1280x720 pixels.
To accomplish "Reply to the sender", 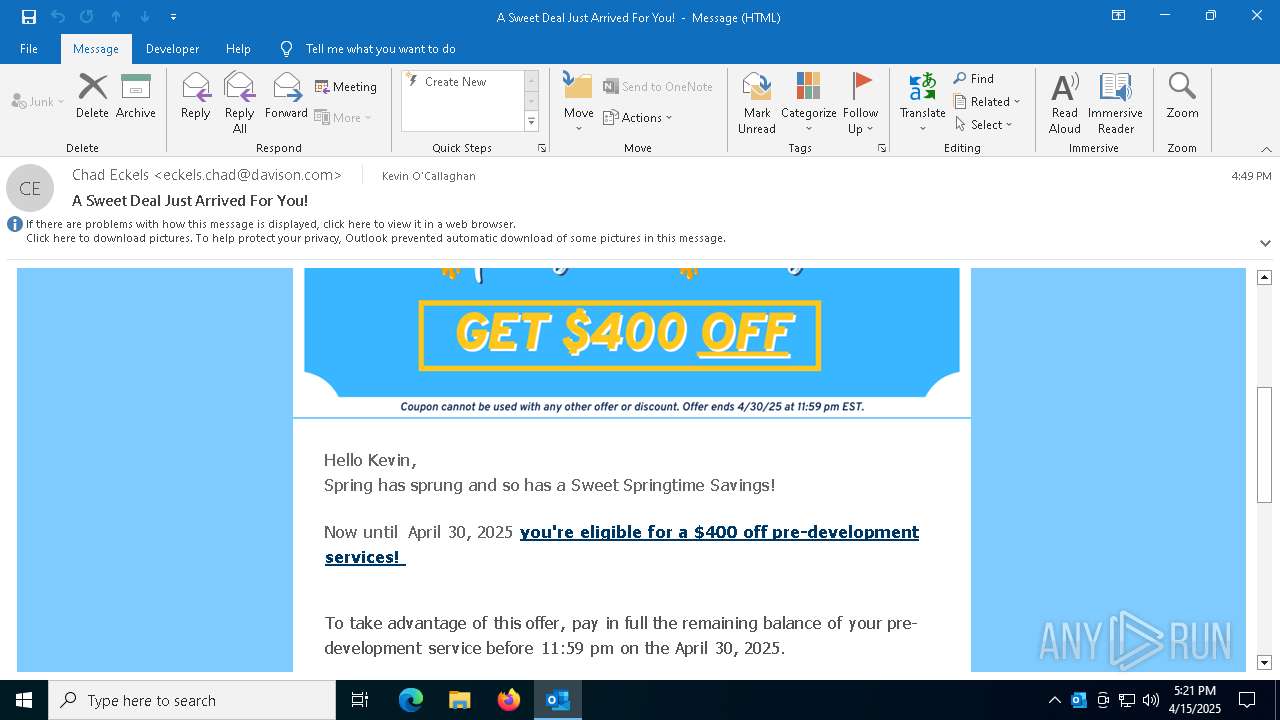I will click(196, 96).
